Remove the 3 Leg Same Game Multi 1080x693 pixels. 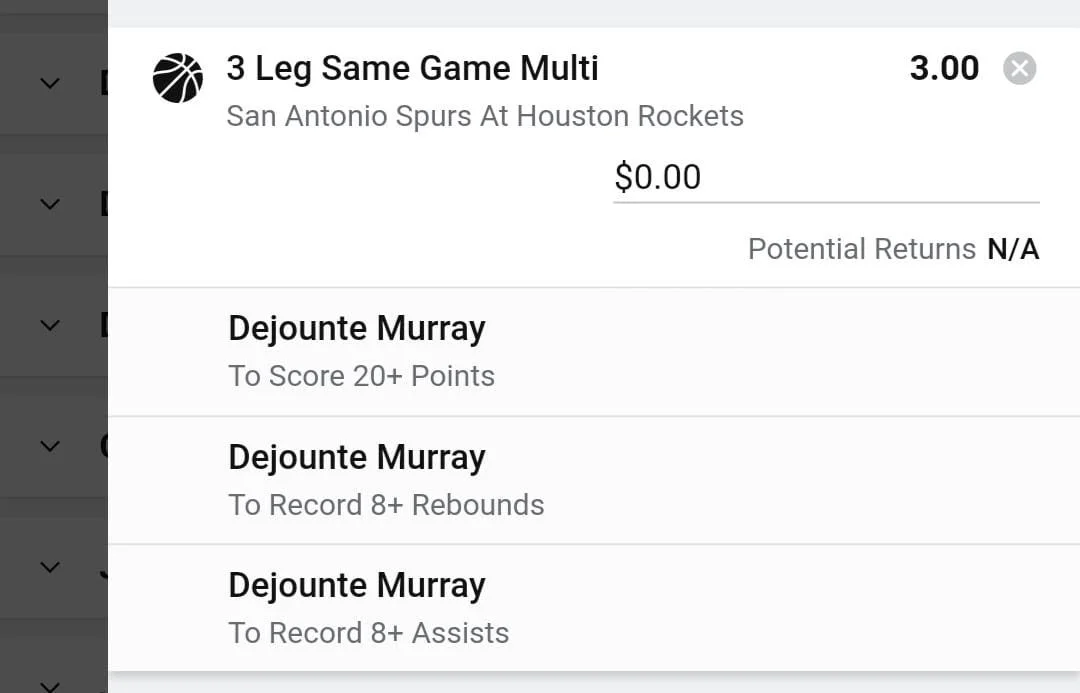pyautogui.click(x=1019, y=69)
